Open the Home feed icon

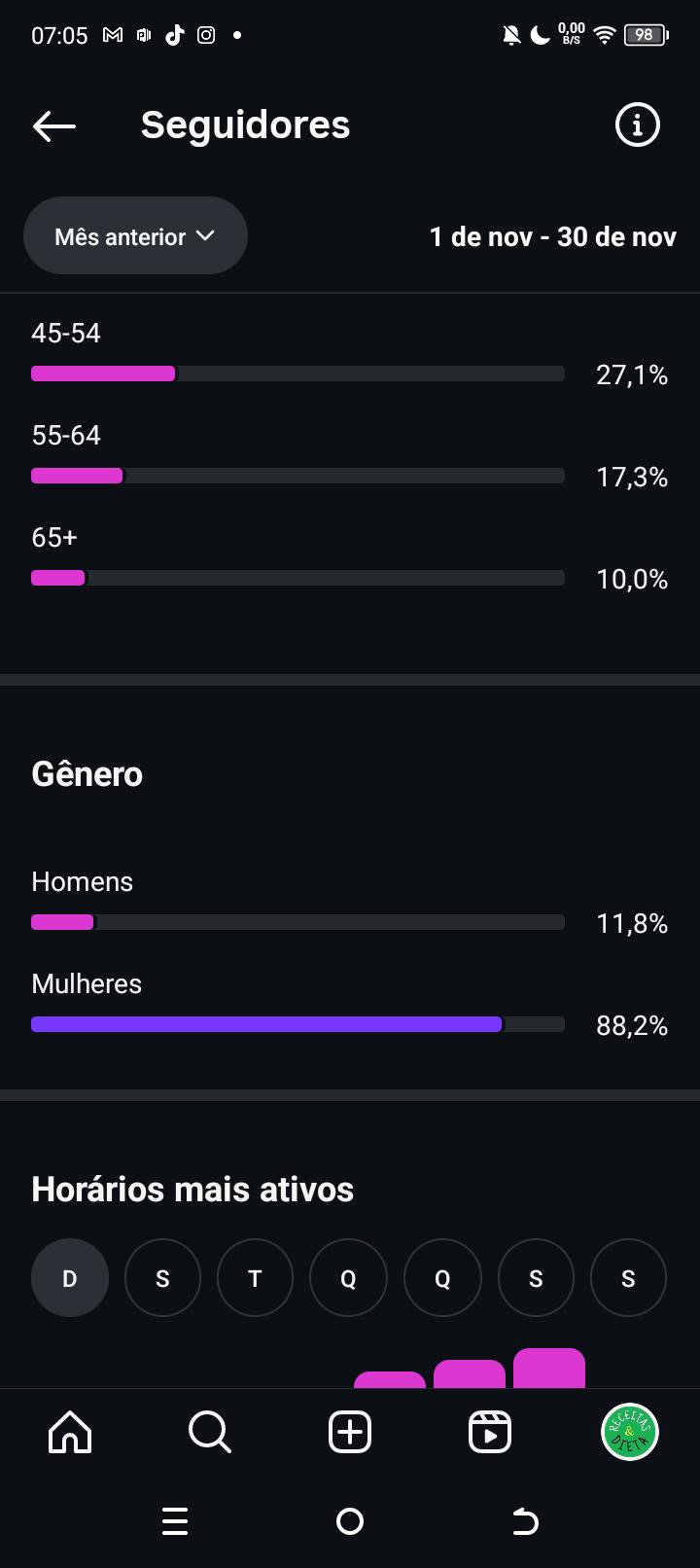click(70, 1432)
